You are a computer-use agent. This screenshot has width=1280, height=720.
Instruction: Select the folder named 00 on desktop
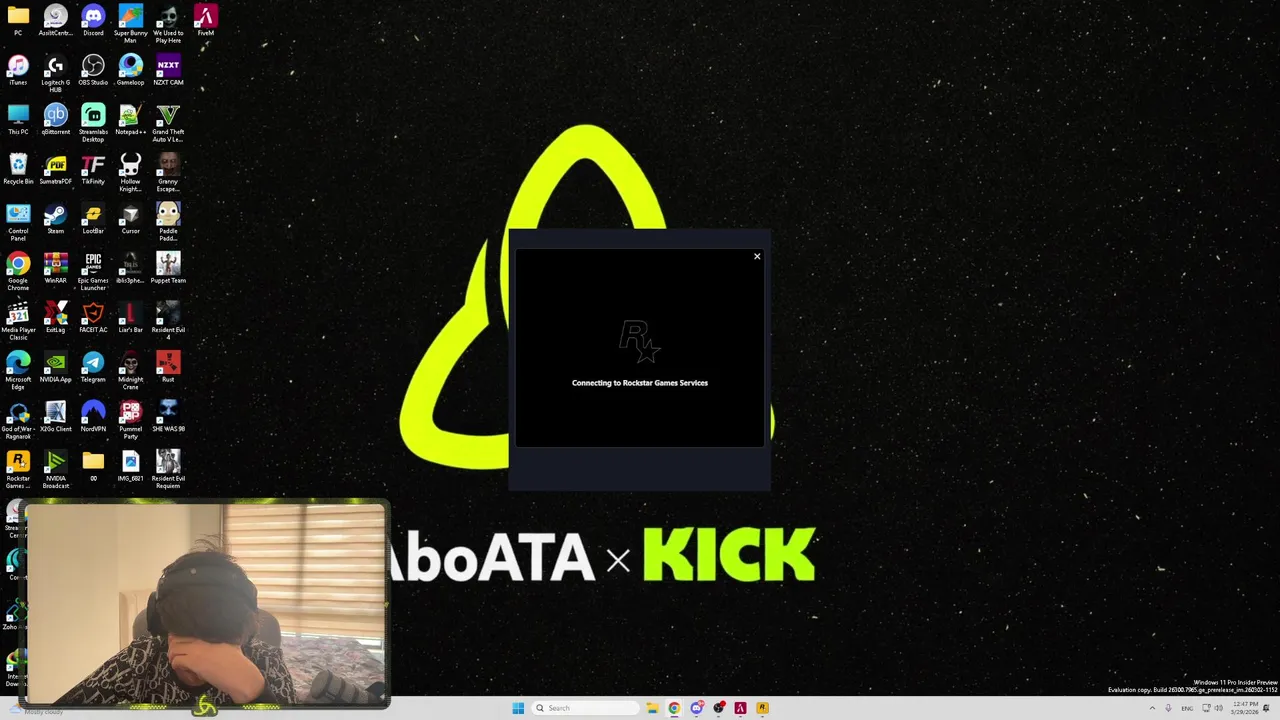coord(93,467)
